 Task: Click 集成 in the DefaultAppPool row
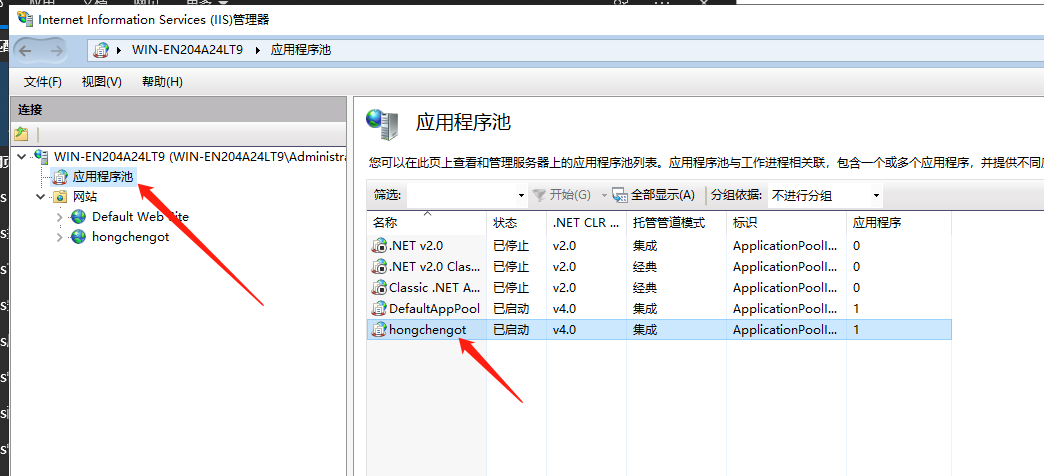[x=645, y=309]
